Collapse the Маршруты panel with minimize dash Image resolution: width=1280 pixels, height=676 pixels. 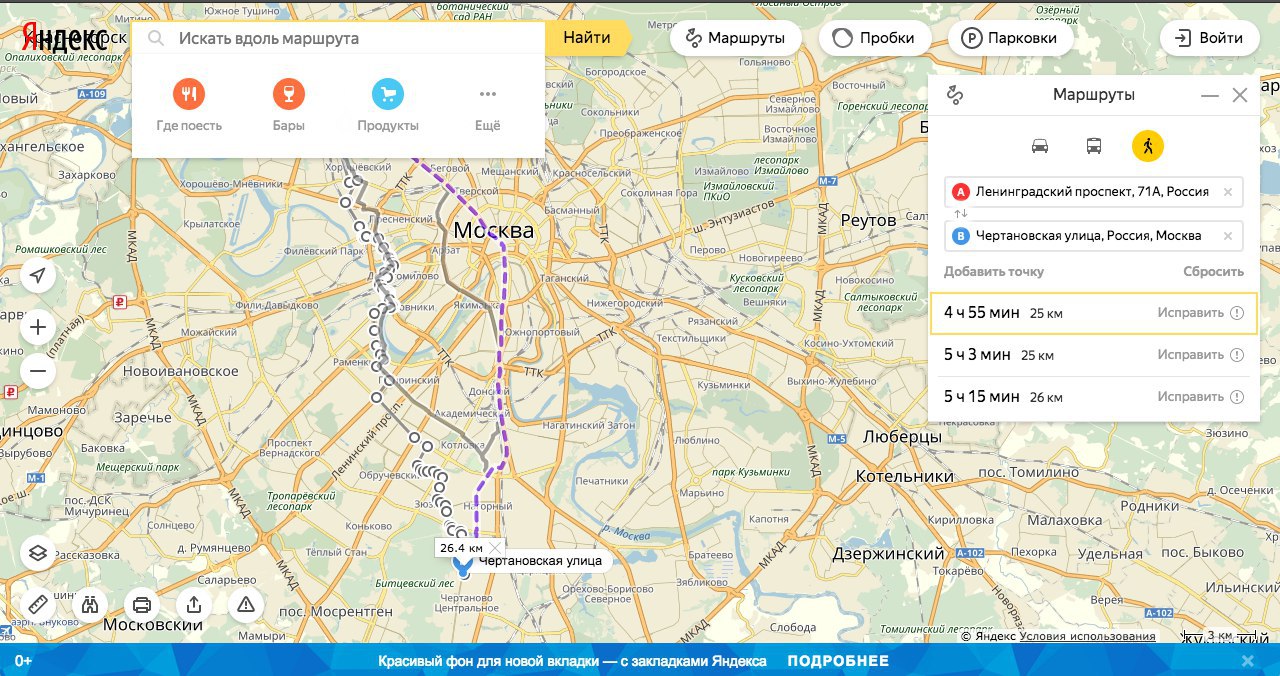(x=1210, y=96)
